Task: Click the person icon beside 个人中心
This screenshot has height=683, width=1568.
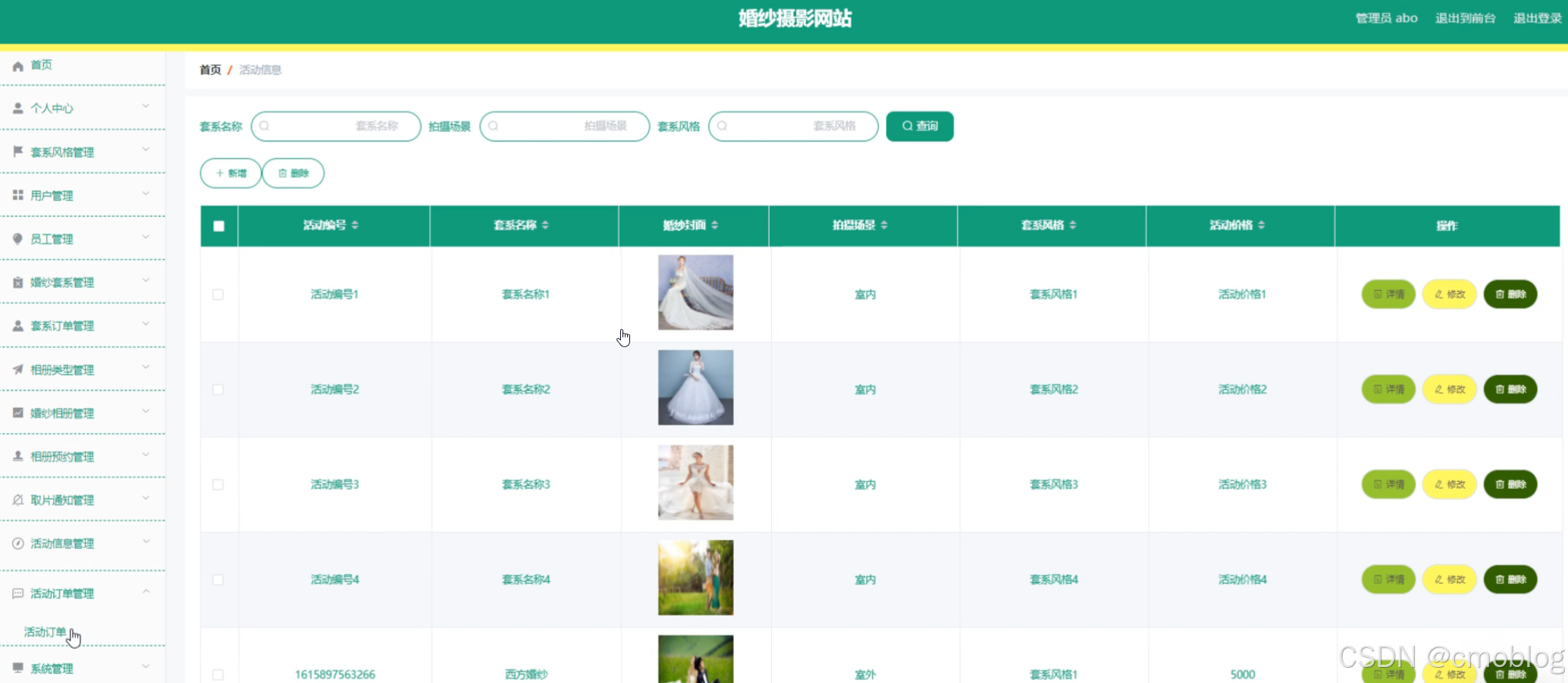Action: coord(18,108)
